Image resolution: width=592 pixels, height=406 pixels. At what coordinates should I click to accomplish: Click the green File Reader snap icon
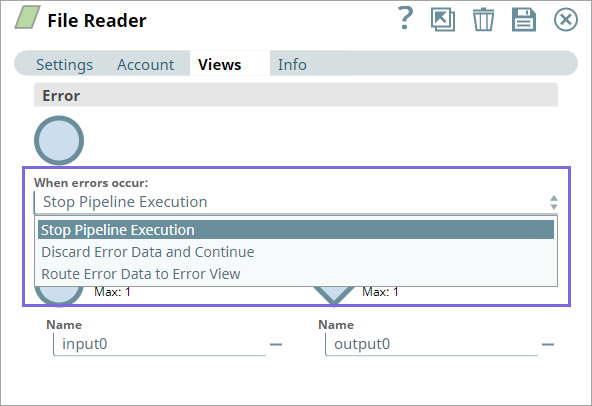coord(28,17)
